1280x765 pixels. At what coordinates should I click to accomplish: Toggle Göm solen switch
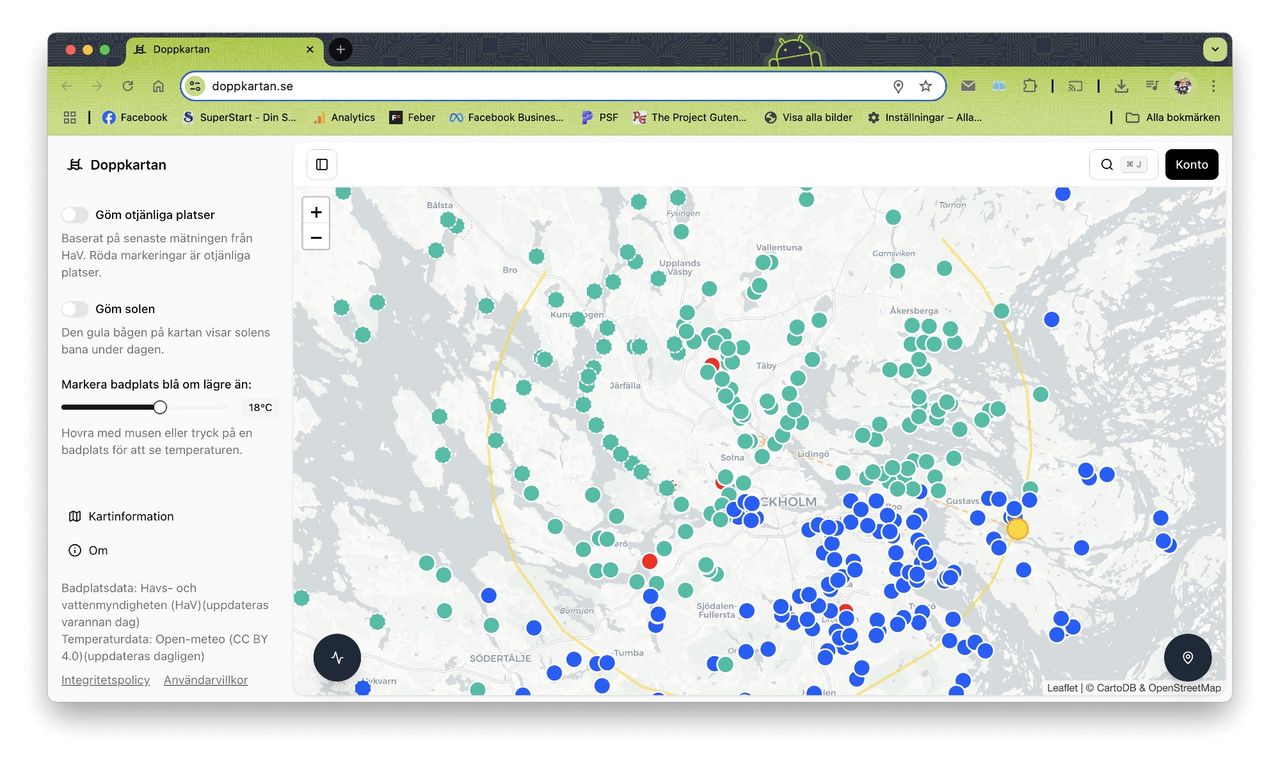pos(75,309)
